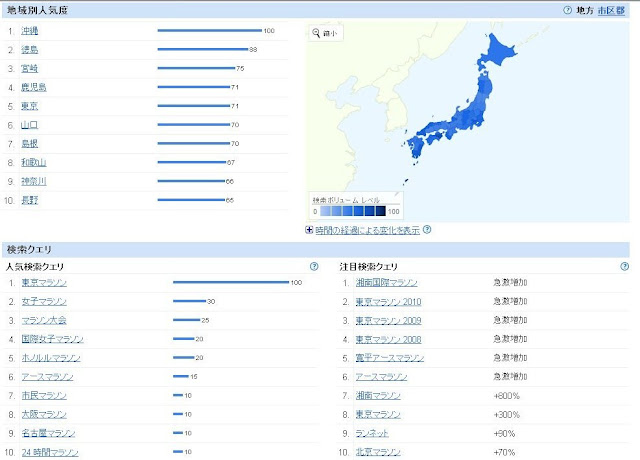Viewport: 640px width, 460px height.
Task: Open 東京マラソン with +300% in 注目検索クエリ
Action: [378, 414]
